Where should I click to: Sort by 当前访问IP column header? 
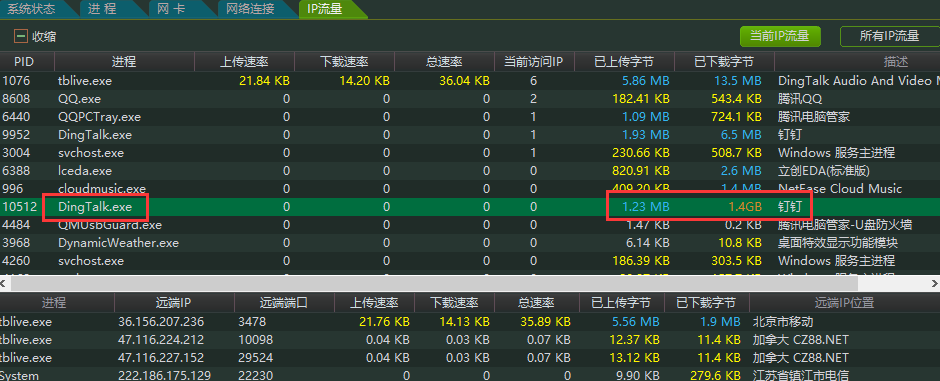(x=534, y=62)
